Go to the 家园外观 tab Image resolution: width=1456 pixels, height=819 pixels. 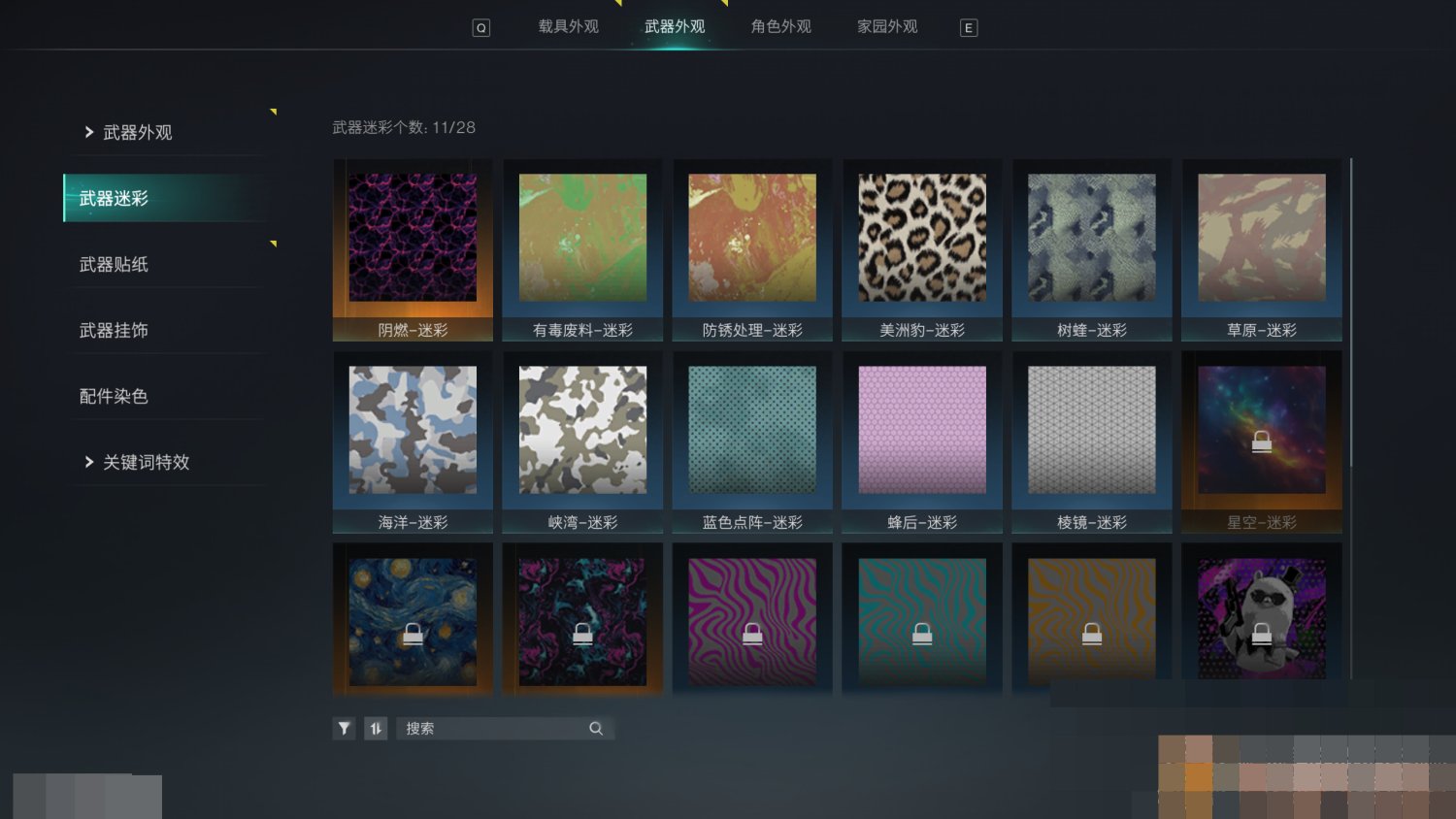(887, 27)
